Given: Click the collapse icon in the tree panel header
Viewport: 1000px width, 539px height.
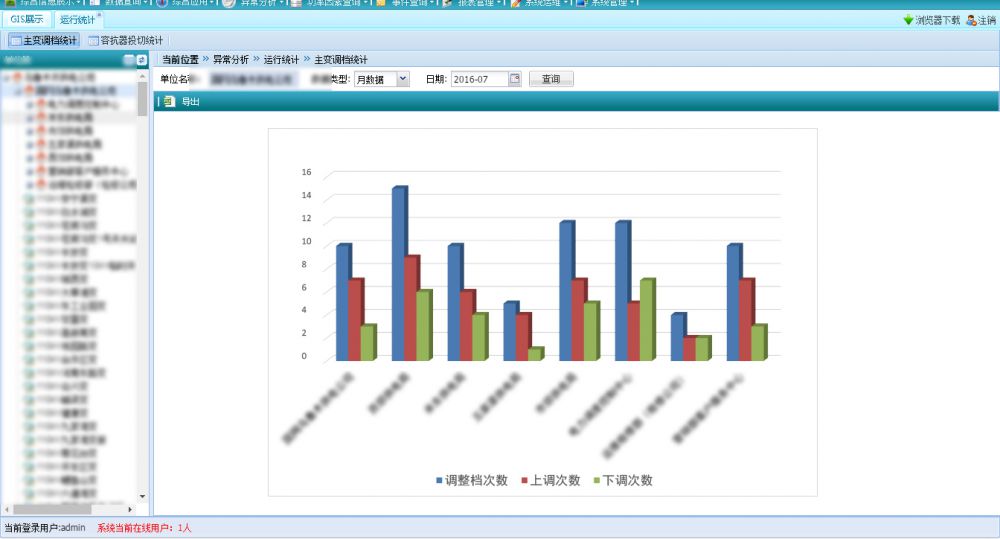Looking at the screenshot, I should pyautogui.click(x=129, y=61).
